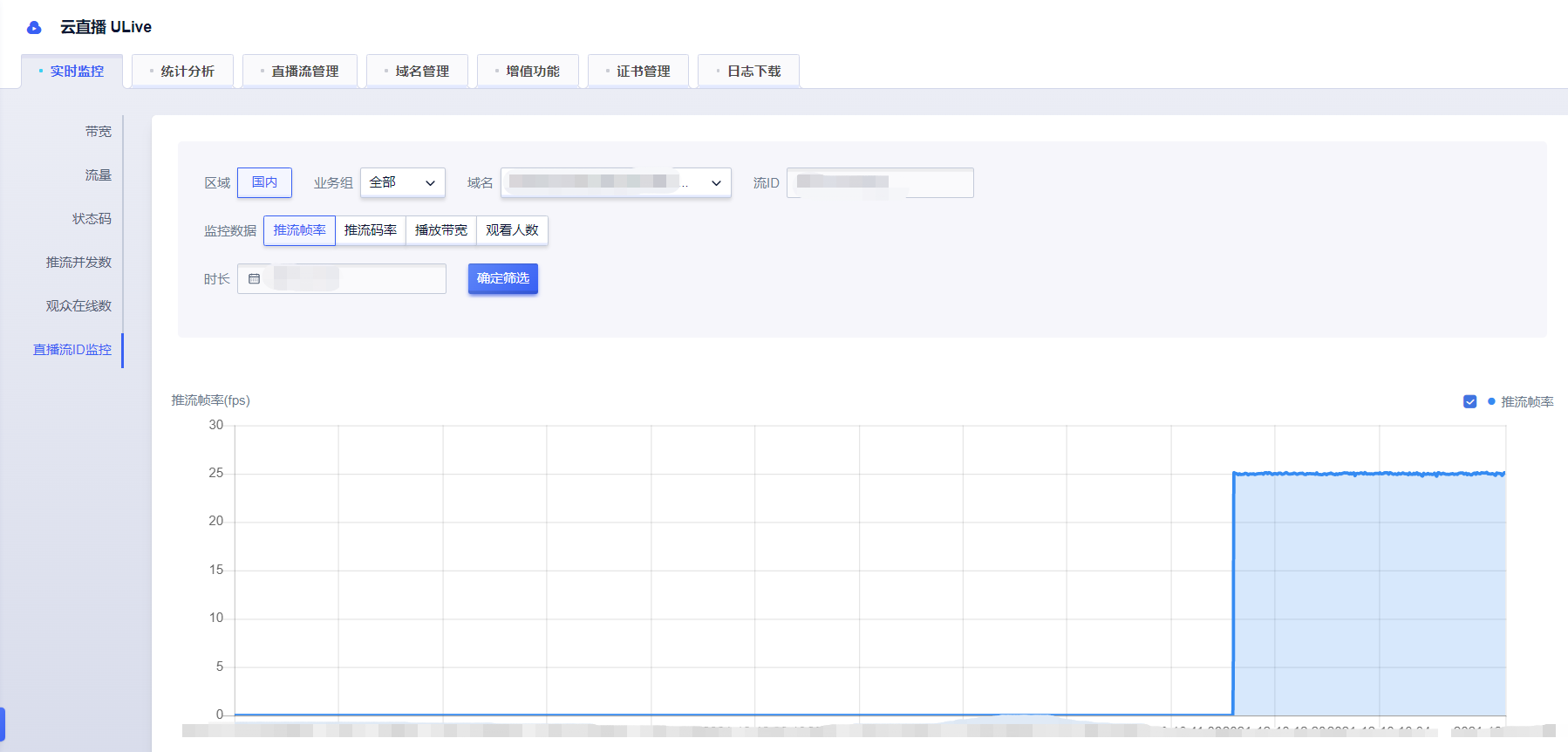Screen dimensions: 1568x752
Task: Open 状态码 in the sidebar
Action: pos(92,219)
